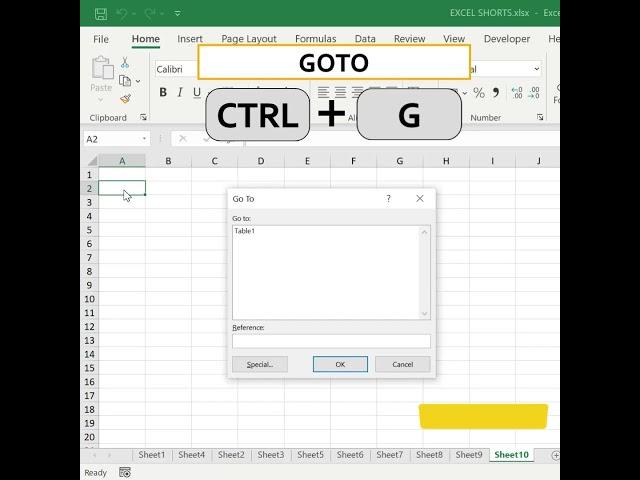The width and height of the screenshot is (640, 480).
Task: Click the Go to list scroll up arrow
Action: pyautogui.click(x=424, y=232)
